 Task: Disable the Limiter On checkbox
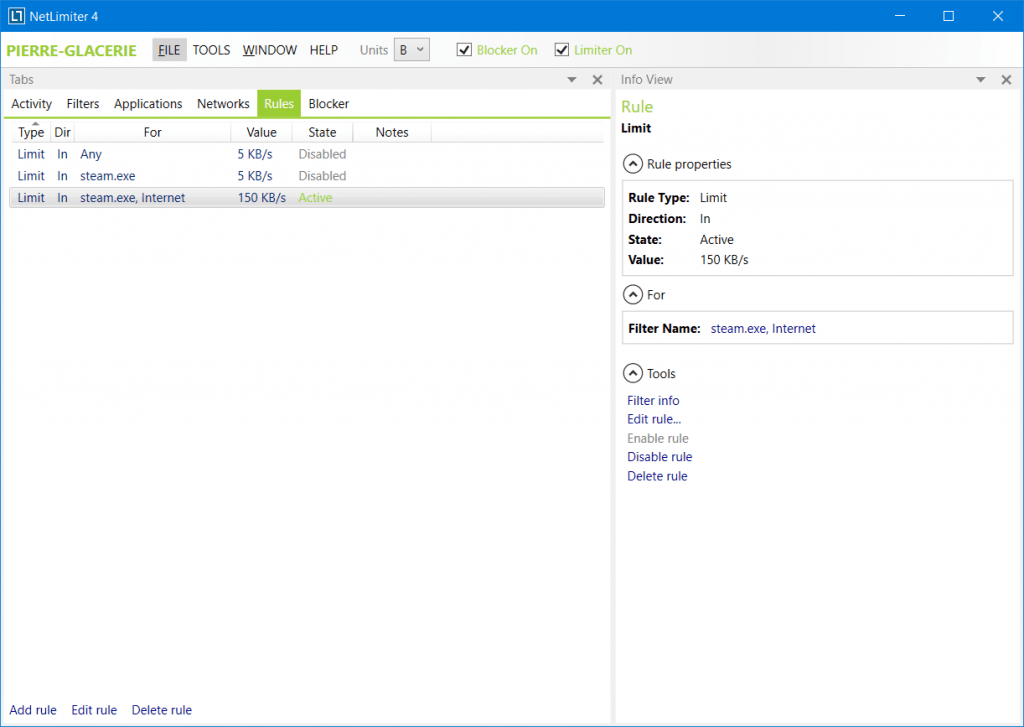[x=562, y=49]
